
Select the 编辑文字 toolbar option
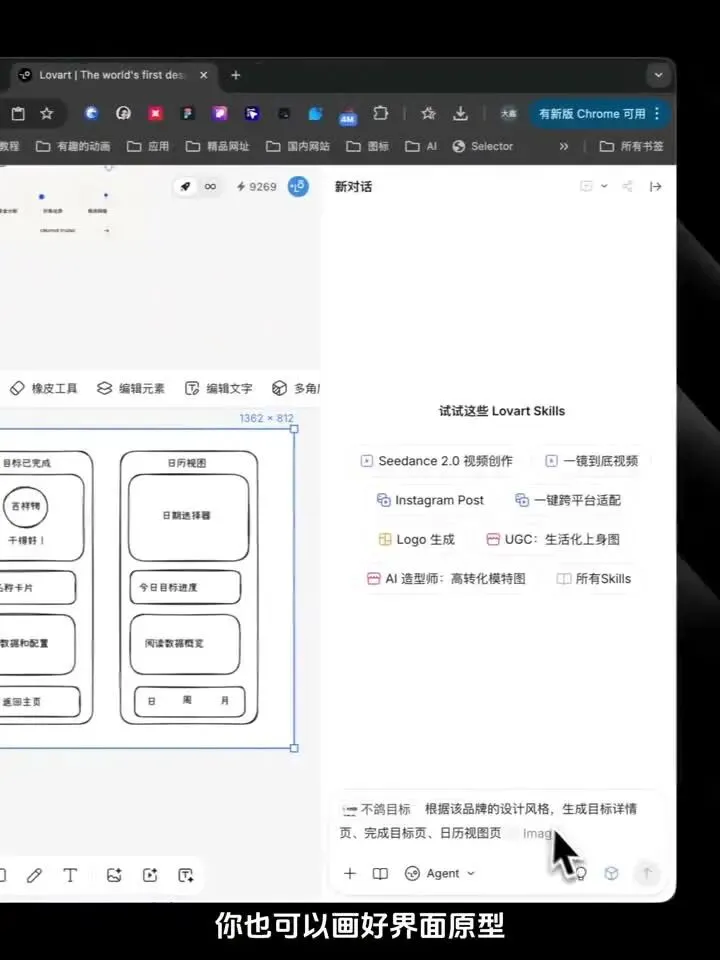pyautogui.click(x=219, y=388)
